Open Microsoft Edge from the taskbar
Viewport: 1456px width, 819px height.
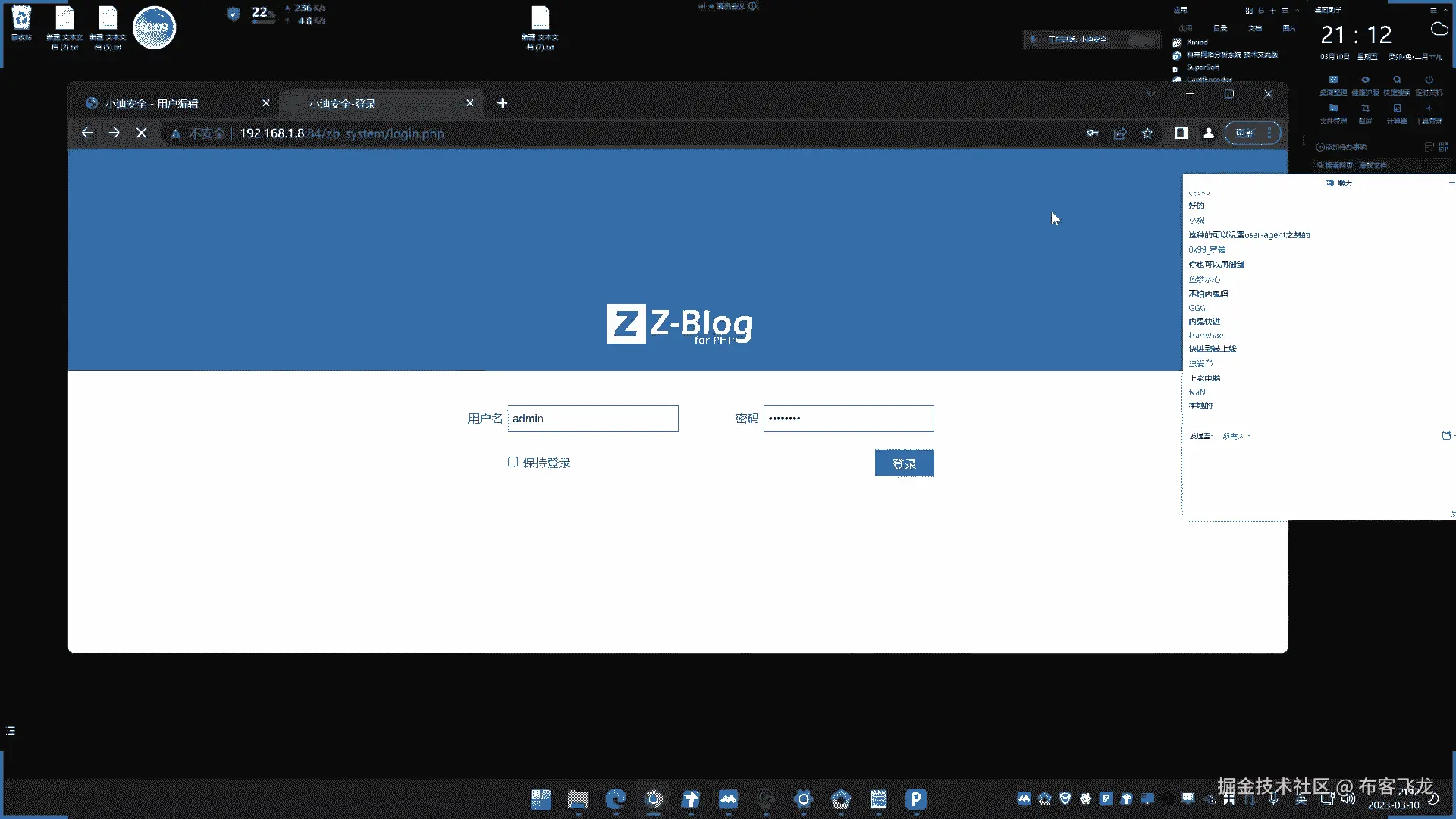616,799
